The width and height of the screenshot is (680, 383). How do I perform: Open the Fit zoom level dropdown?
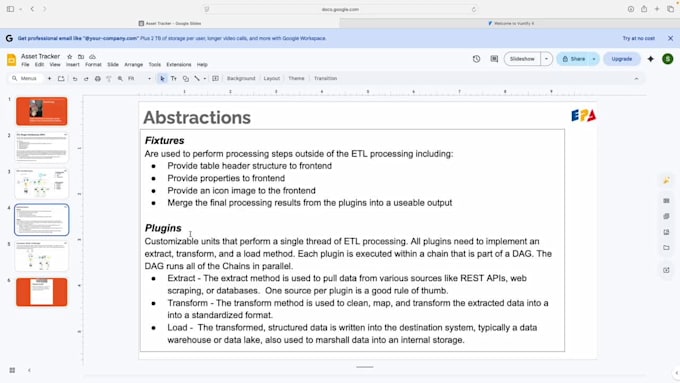coord(139,79)
